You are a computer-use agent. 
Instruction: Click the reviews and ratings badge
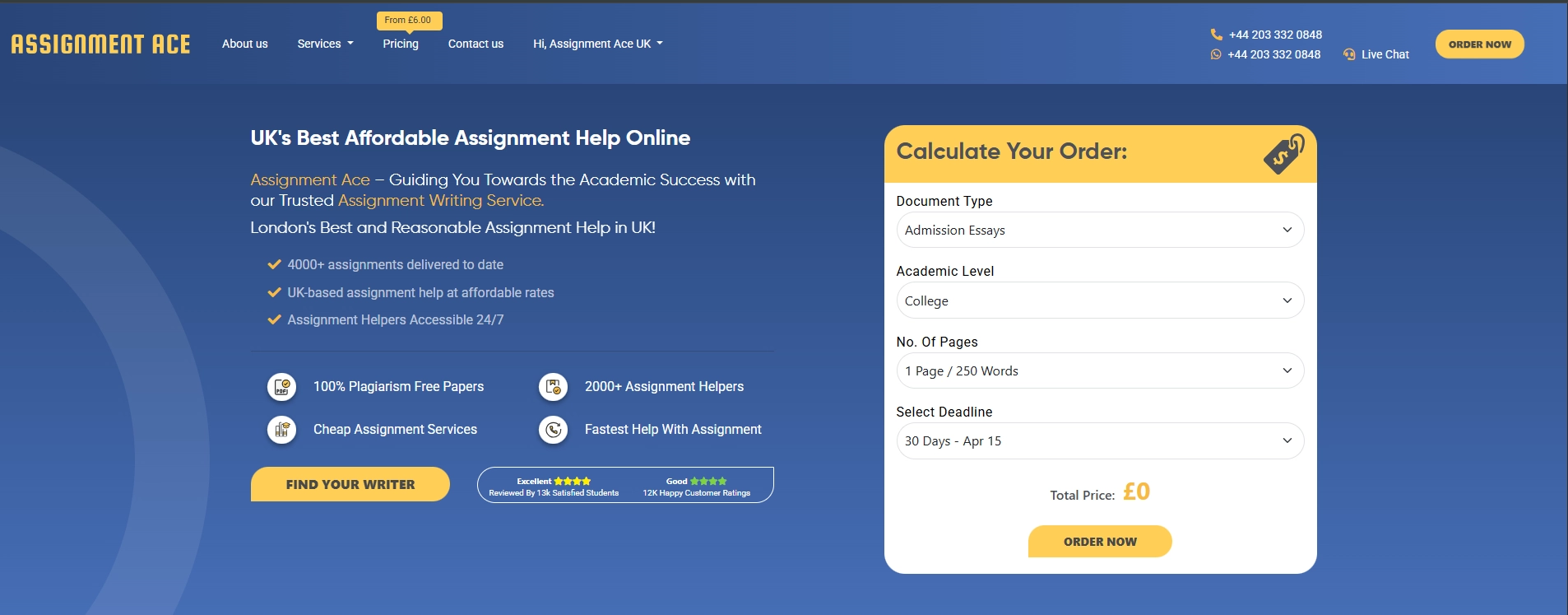click(625, 485)
